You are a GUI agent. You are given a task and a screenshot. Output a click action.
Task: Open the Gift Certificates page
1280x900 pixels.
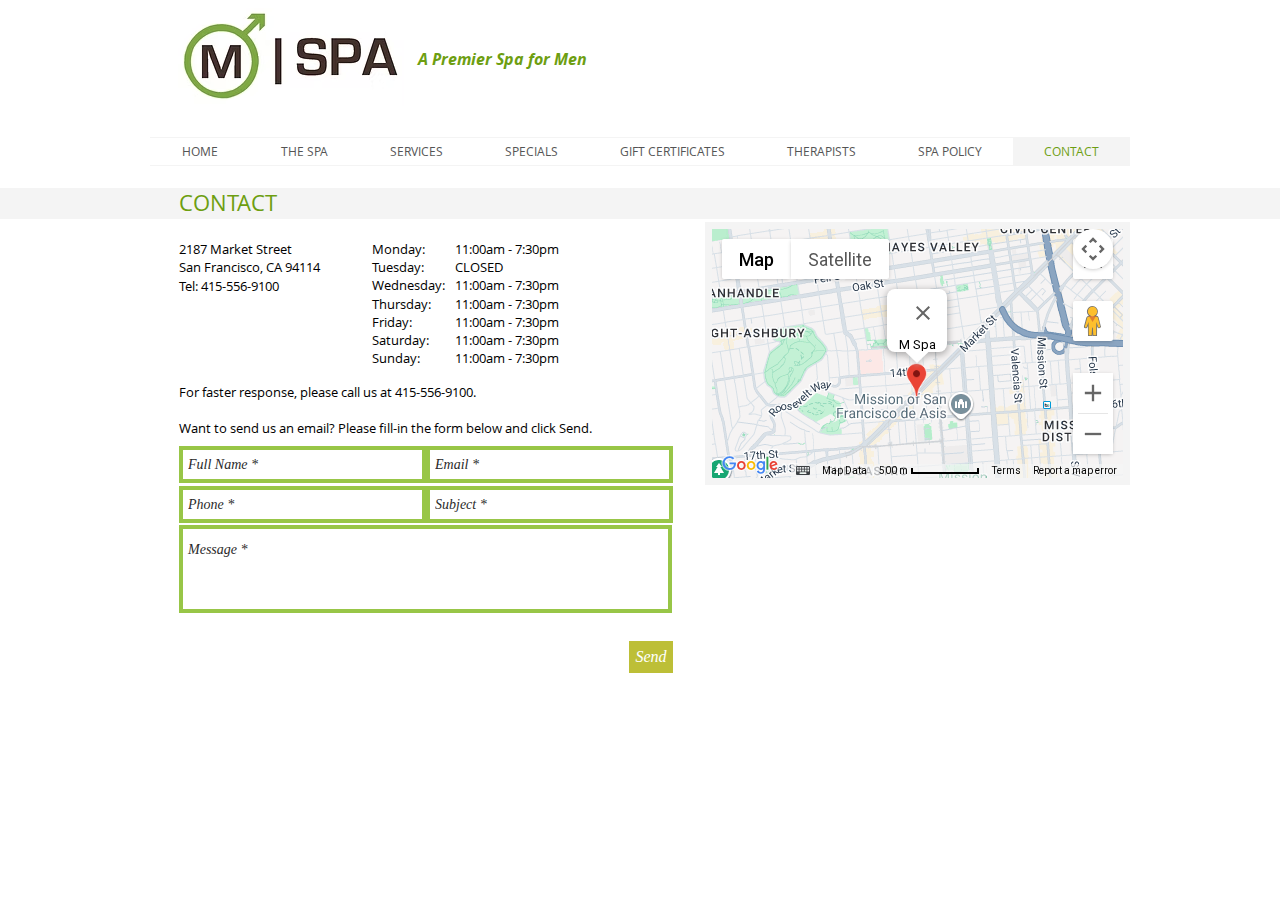[x=672, y=152]
